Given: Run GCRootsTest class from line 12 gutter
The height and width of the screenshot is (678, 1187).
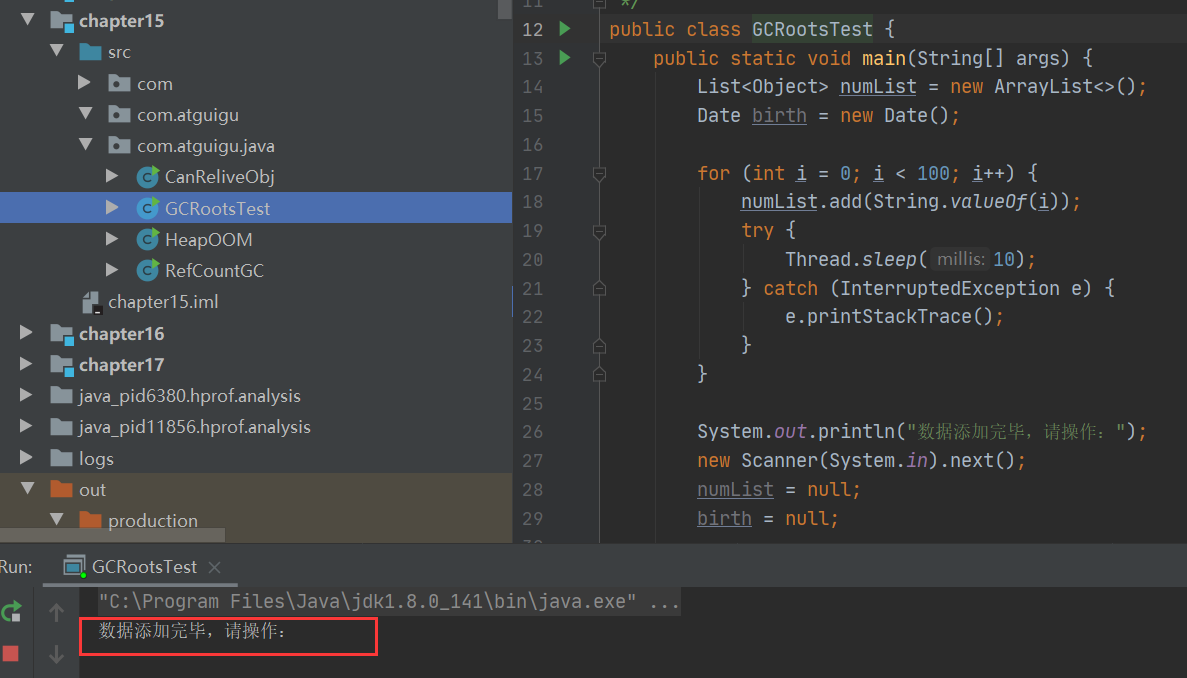Looking at the screenshot, I should (565, 29).
